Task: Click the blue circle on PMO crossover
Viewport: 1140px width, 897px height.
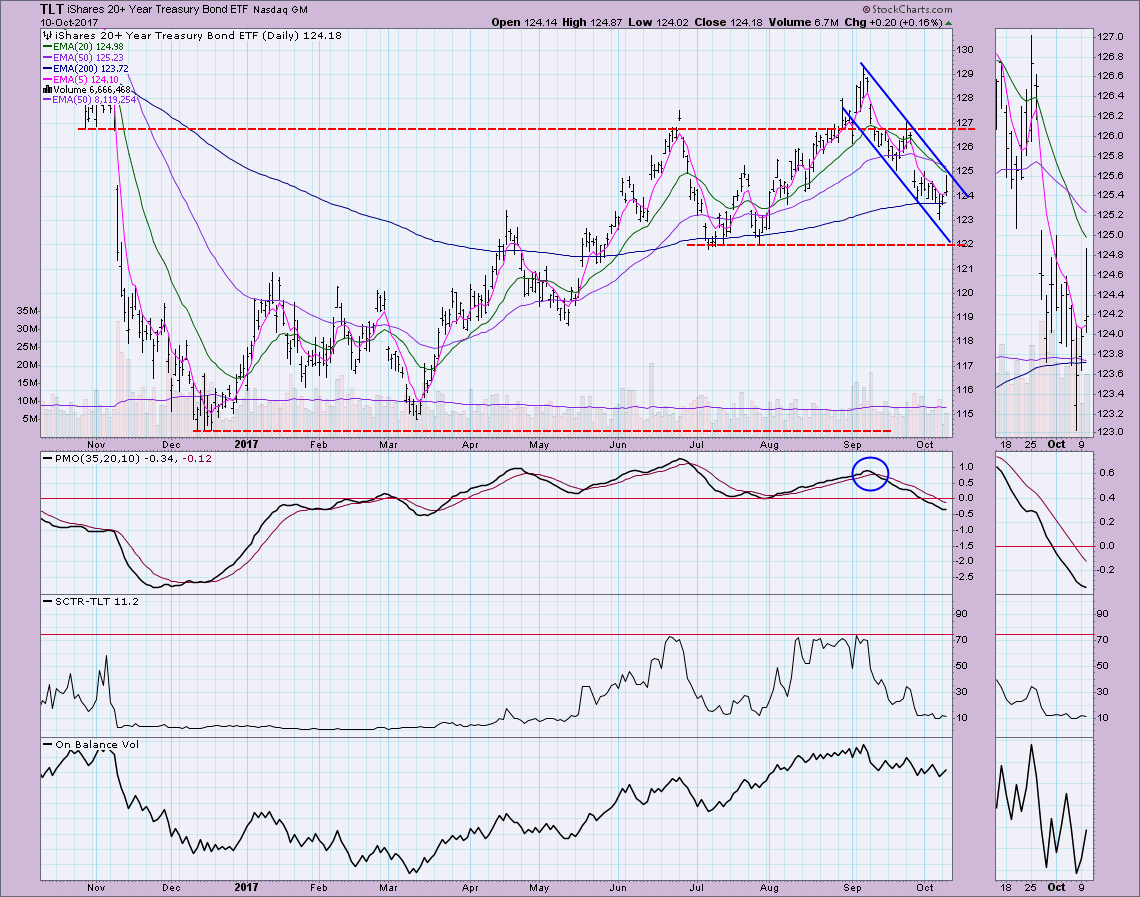Action: [868, 474]
